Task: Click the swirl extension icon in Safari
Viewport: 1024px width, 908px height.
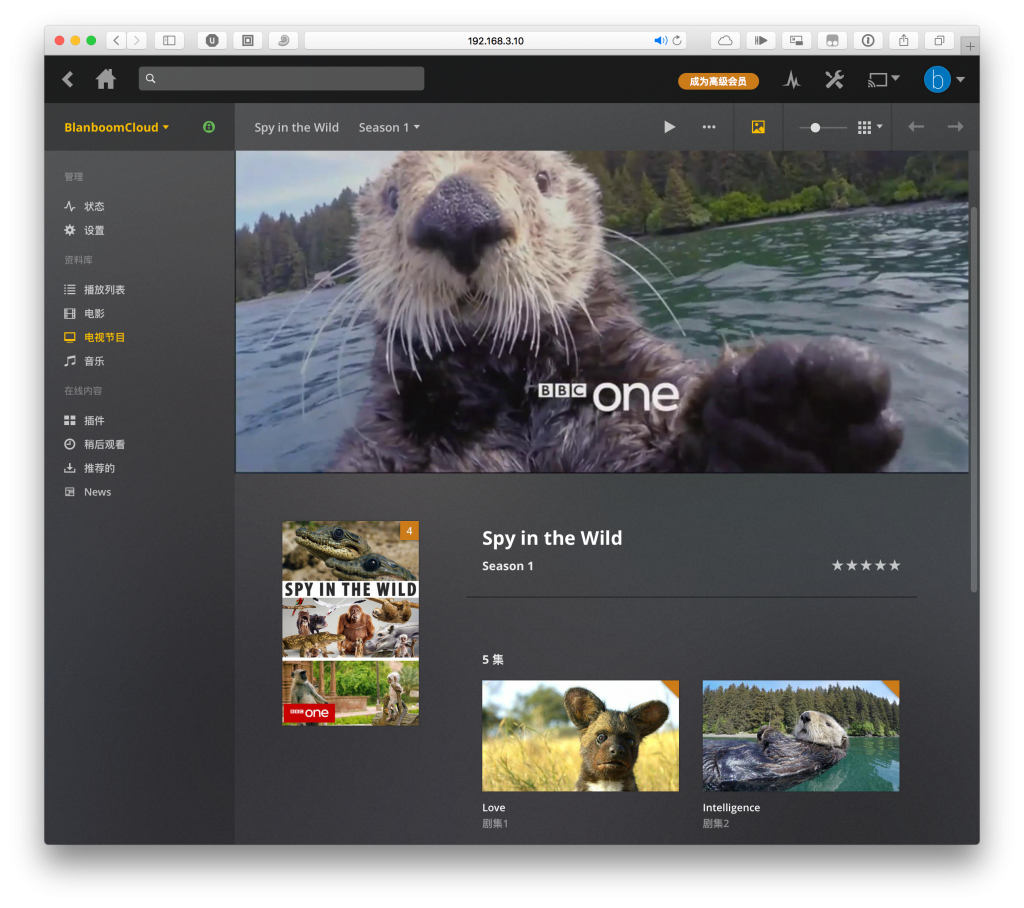Action: [283, 41]
